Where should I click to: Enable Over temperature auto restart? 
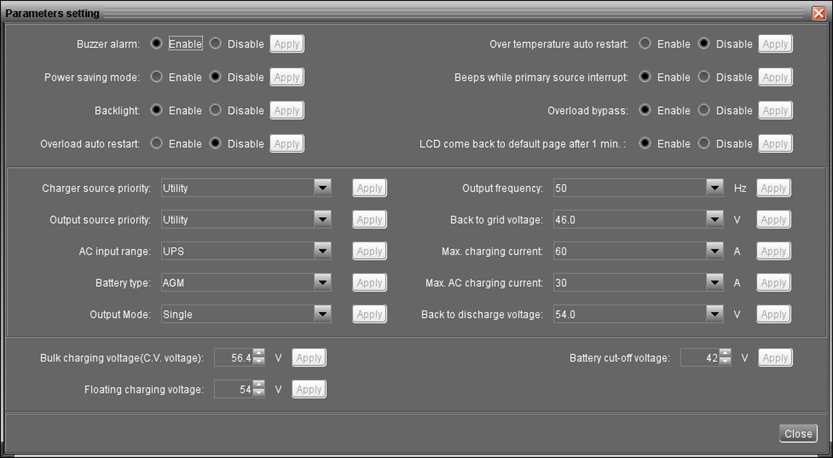645,44
